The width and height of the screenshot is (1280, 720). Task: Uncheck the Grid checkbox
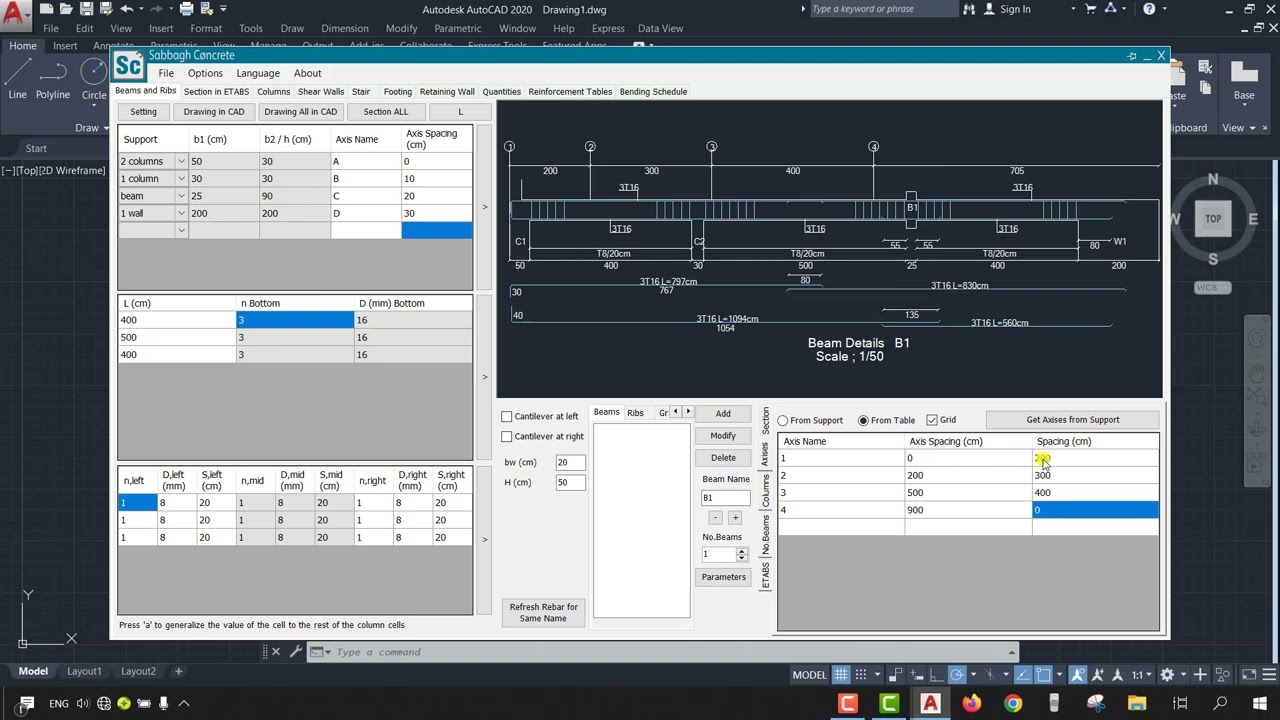932,420
